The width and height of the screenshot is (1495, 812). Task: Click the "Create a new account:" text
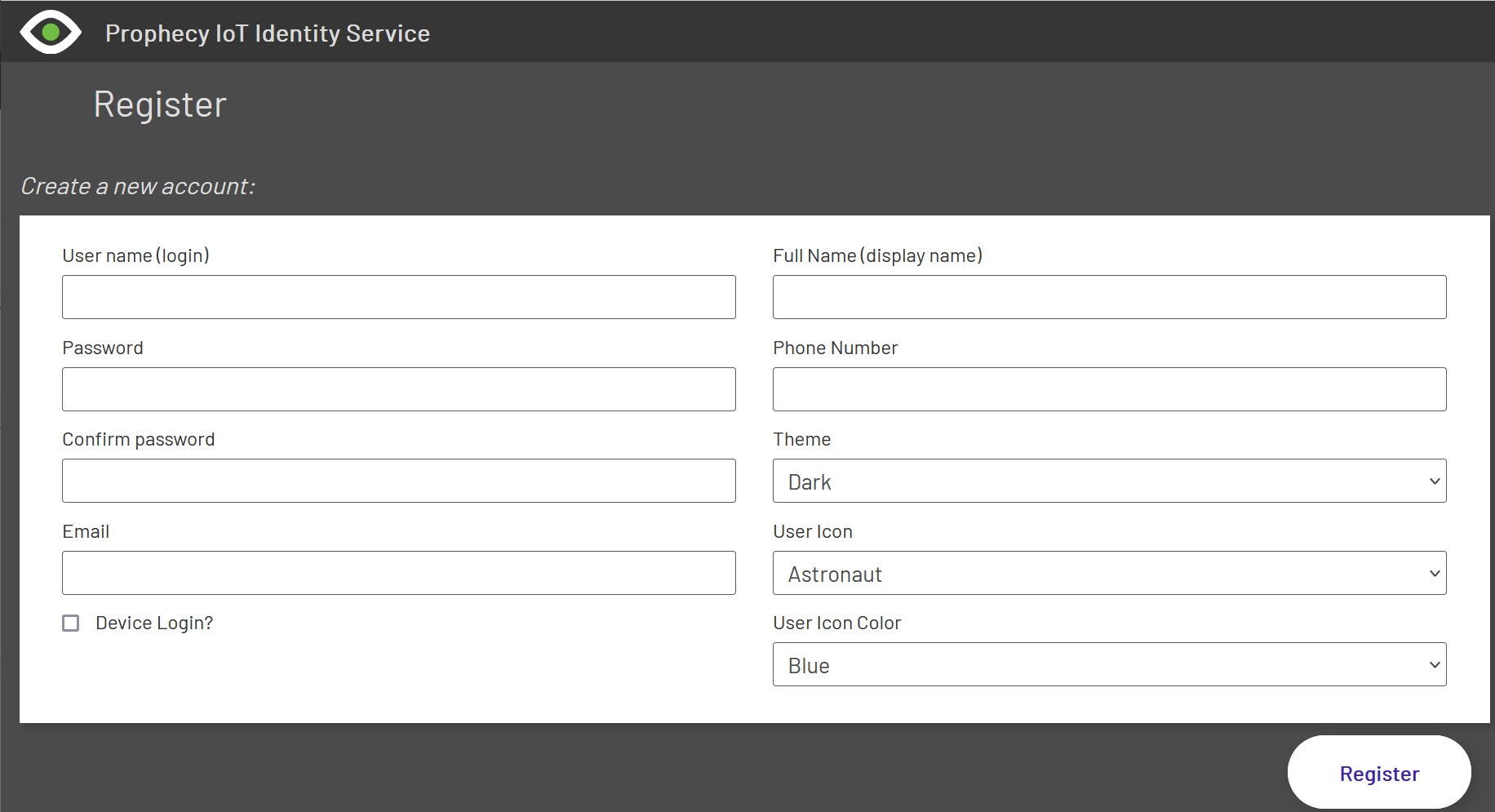138,187
